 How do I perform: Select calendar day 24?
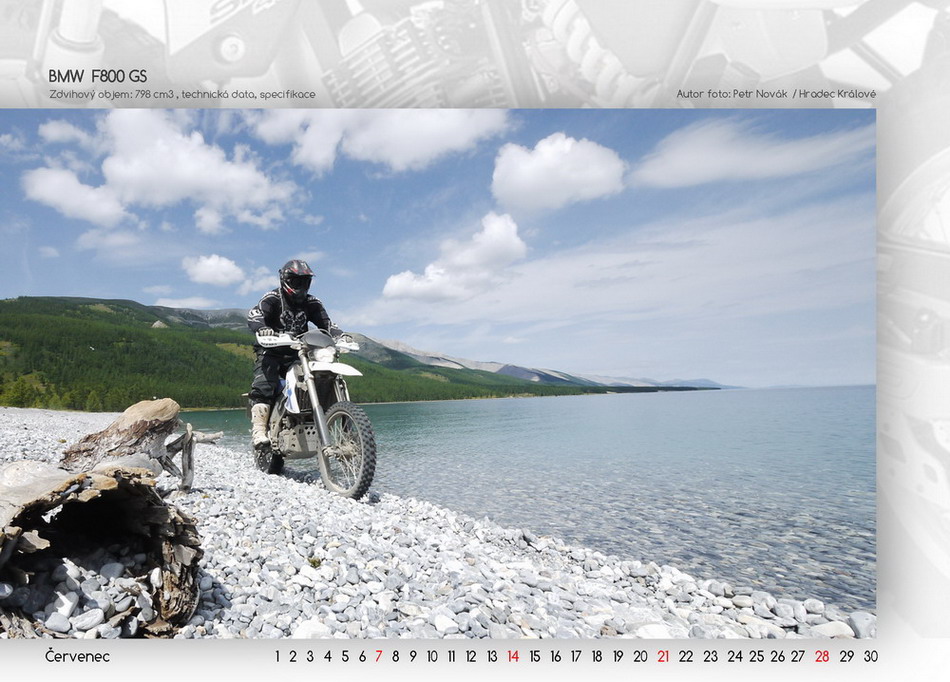pos(735,657)
